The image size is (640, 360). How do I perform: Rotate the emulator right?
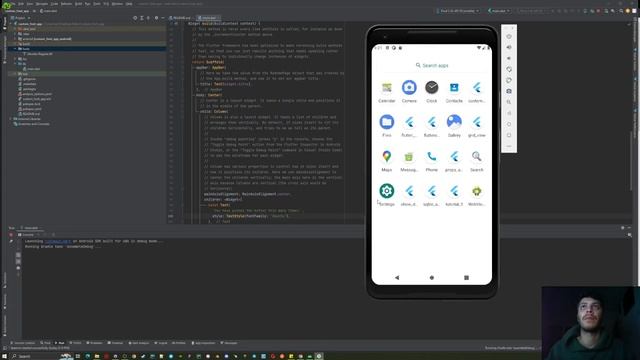point(509,80)
